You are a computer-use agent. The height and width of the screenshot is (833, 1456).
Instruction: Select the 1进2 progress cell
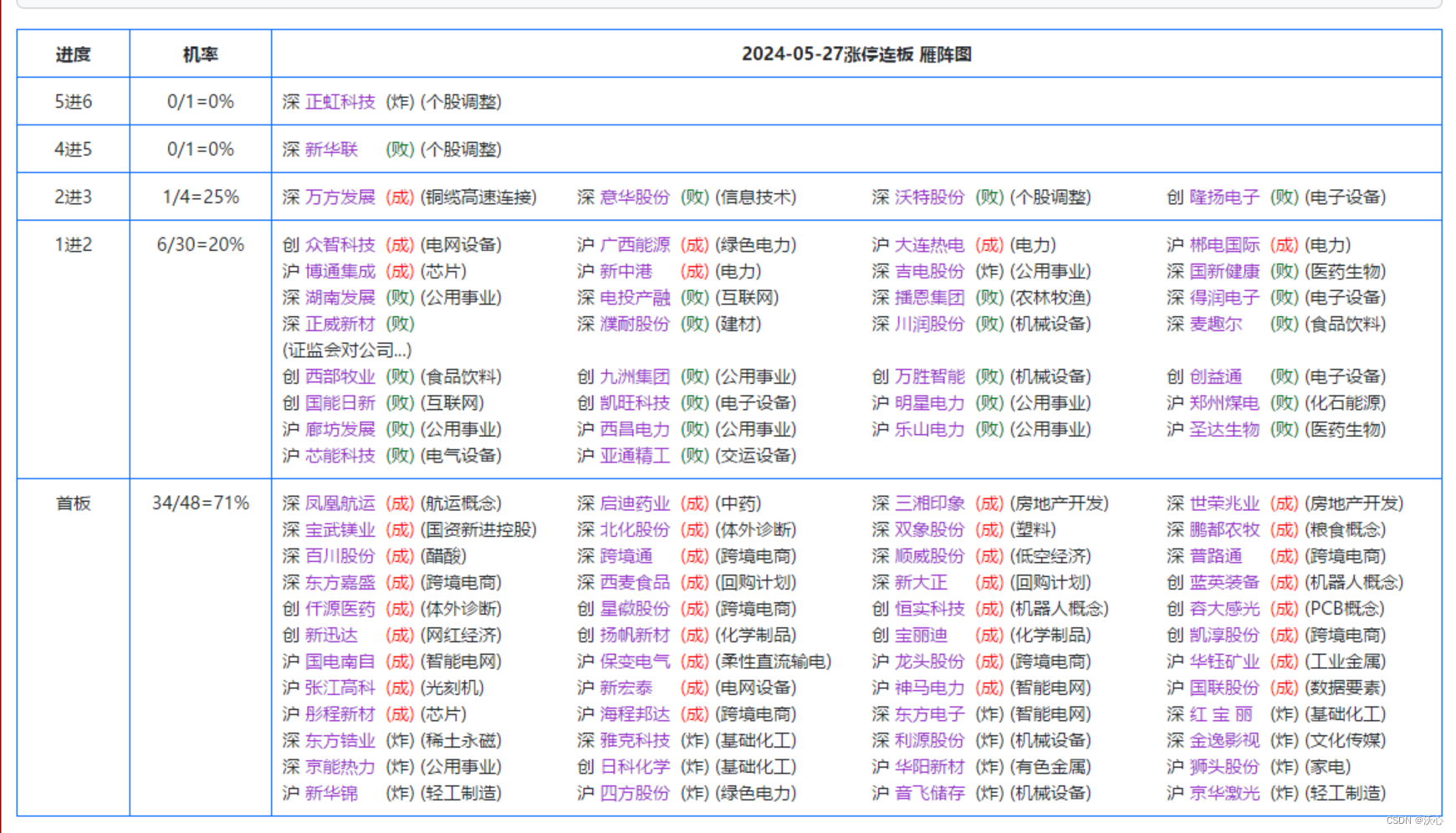pos(74,350)
